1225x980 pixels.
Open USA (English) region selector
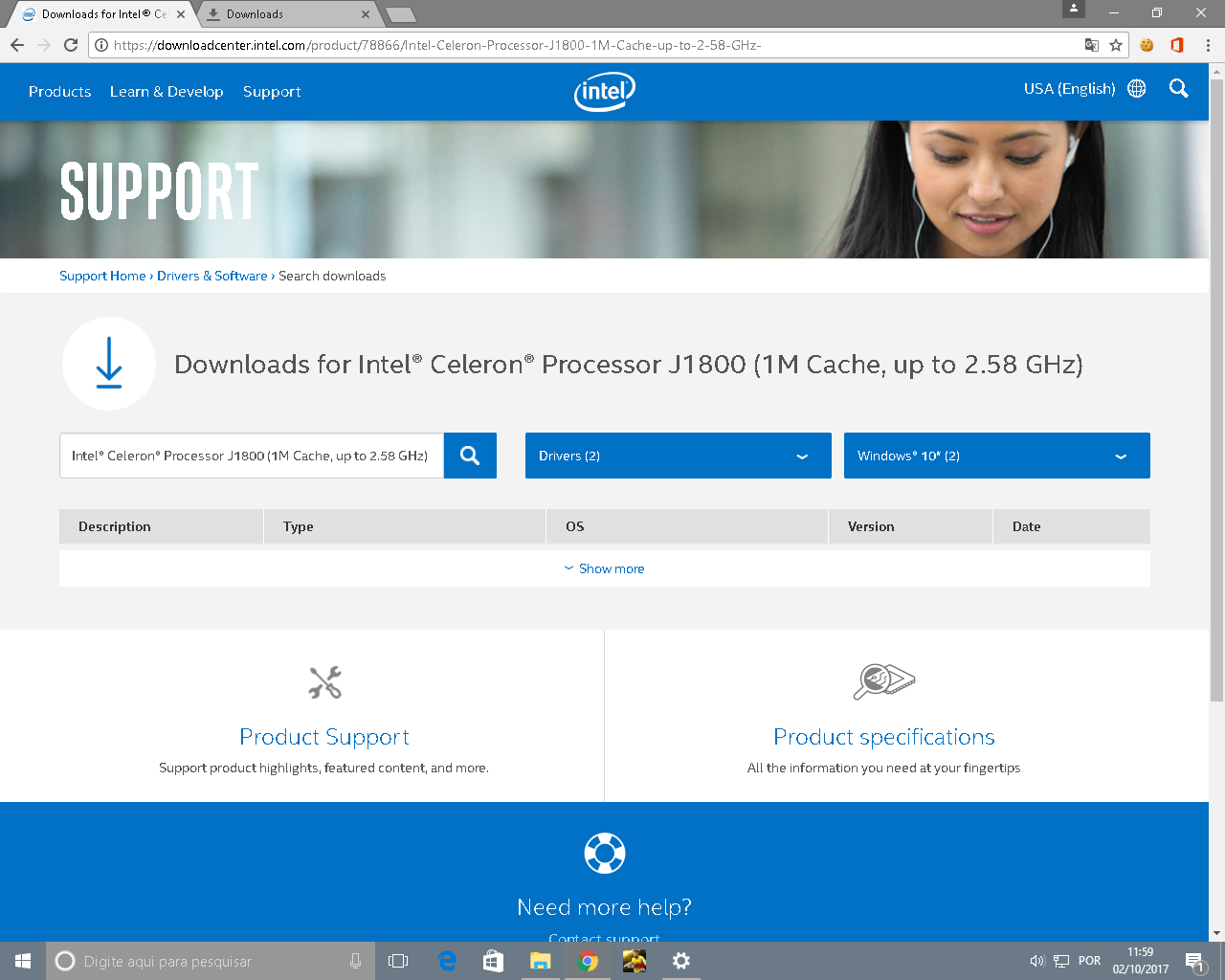pos(1070,89)
